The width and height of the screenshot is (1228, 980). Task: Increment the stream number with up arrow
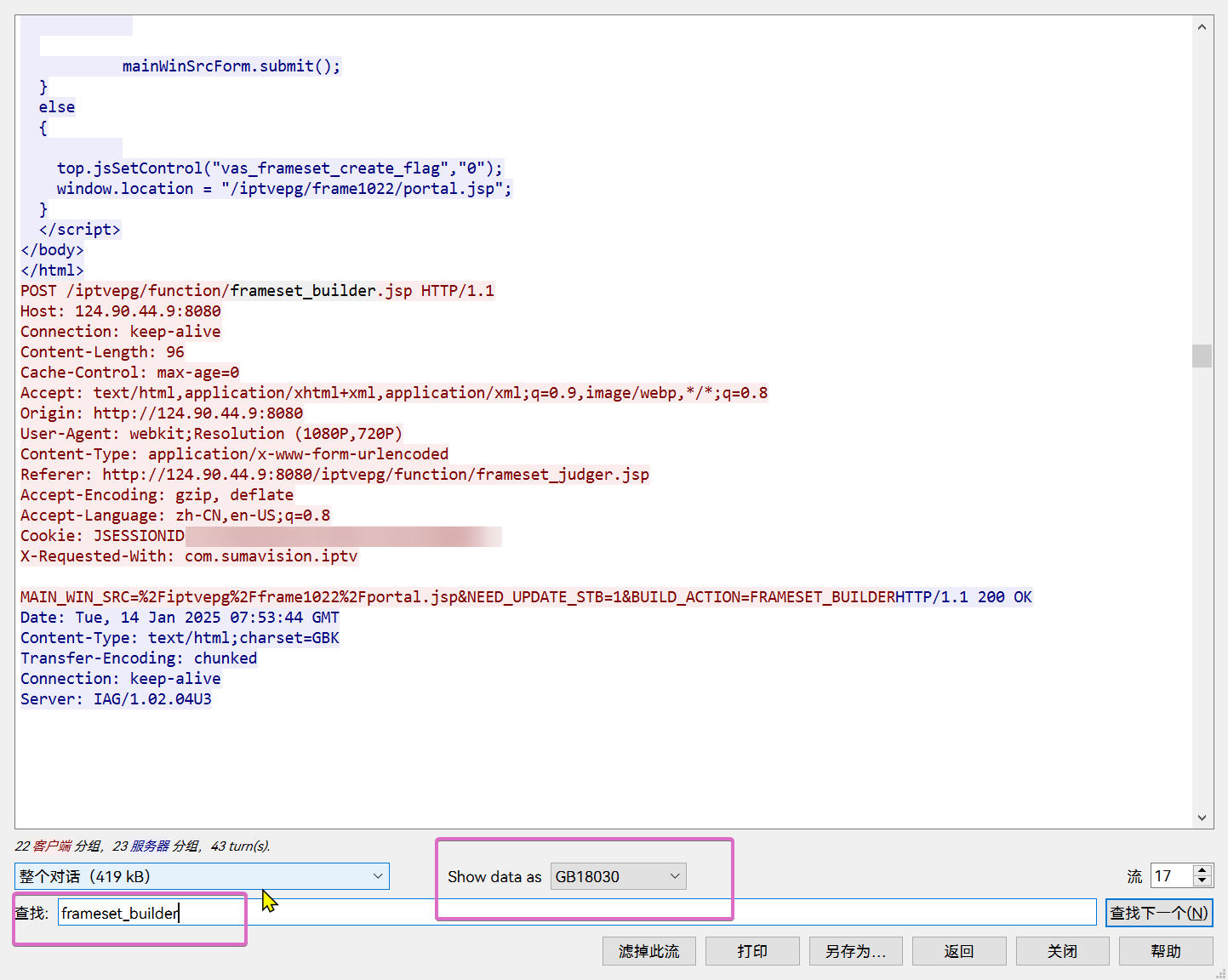(x=1202, y=870)
